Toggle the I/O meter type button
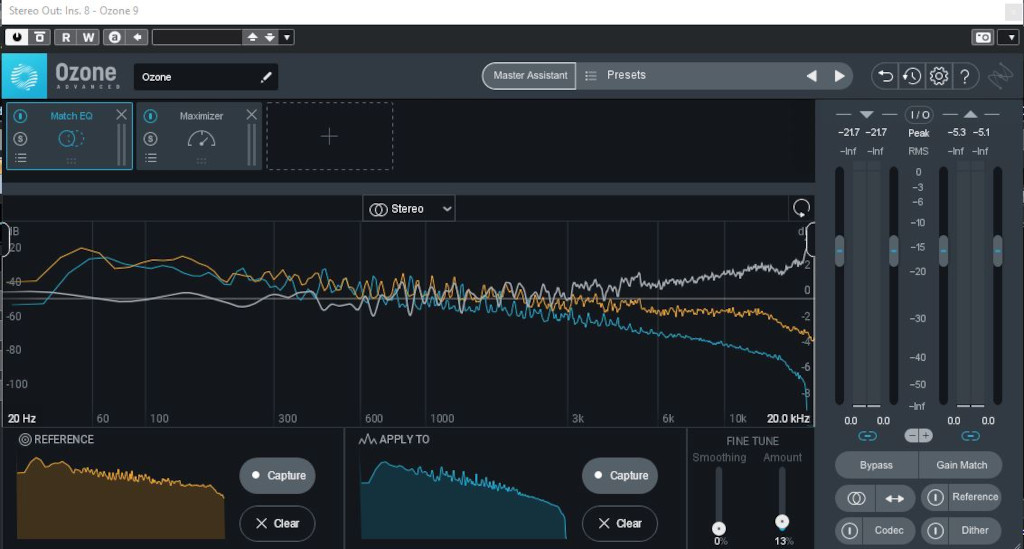The image size is (1024, 549). tap(919, 115)
